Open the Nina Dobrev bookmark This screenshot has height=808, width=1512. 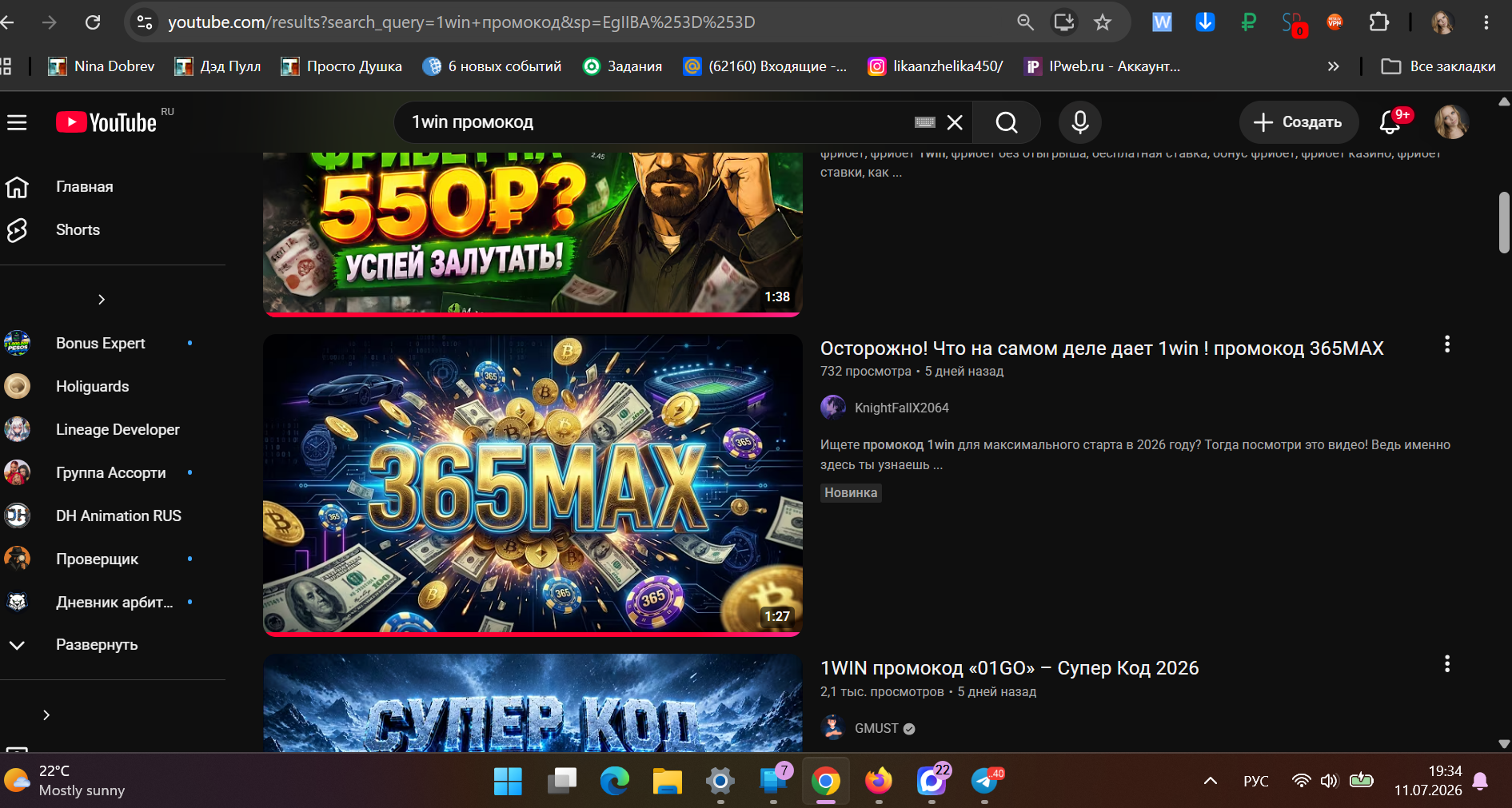coord(102,66)
